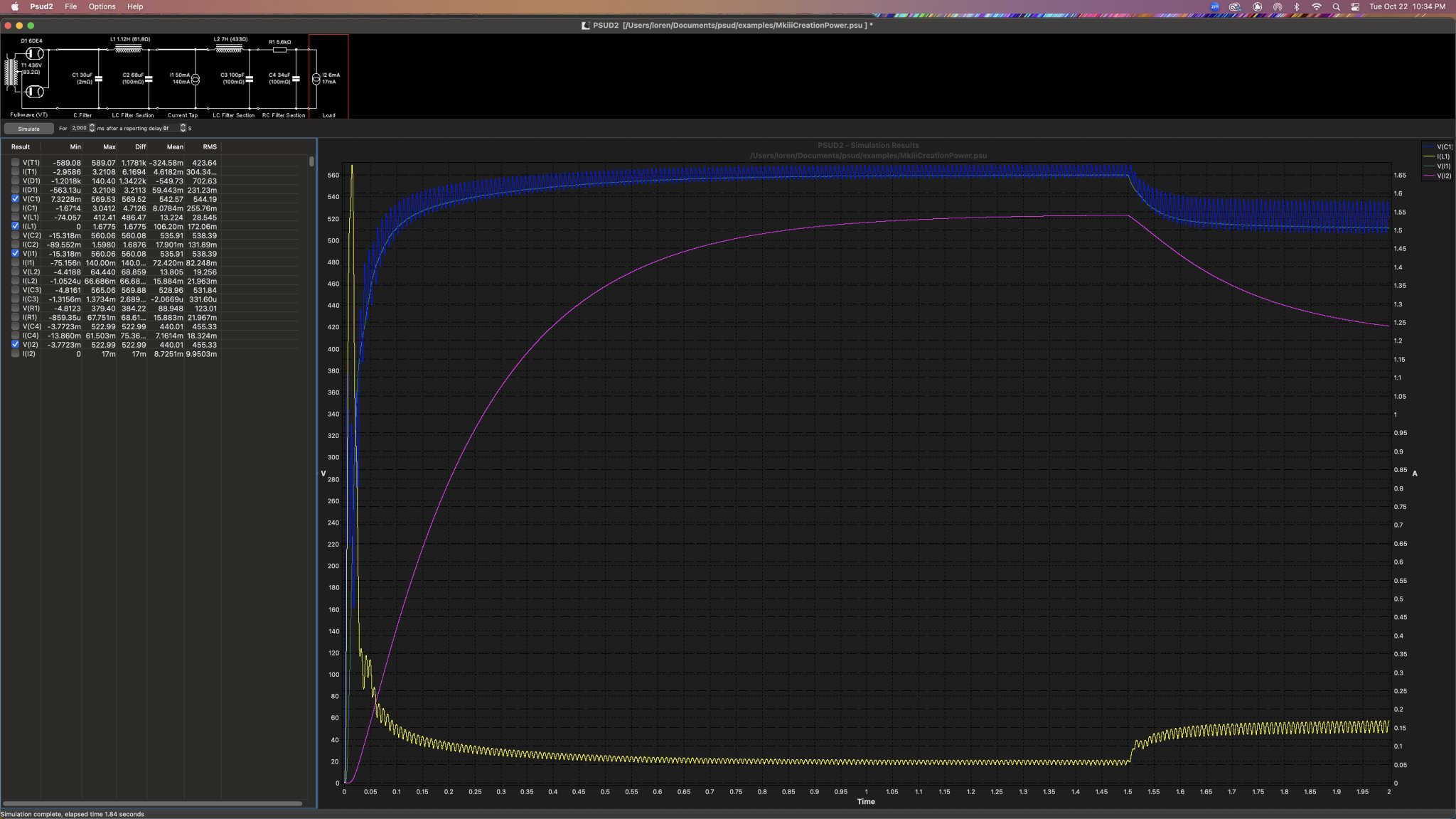Screen dimensions: 1456x819
Task: Open Creative Cloud menu bar icon
Action: pyautogui.click(x=1235, y=6)
